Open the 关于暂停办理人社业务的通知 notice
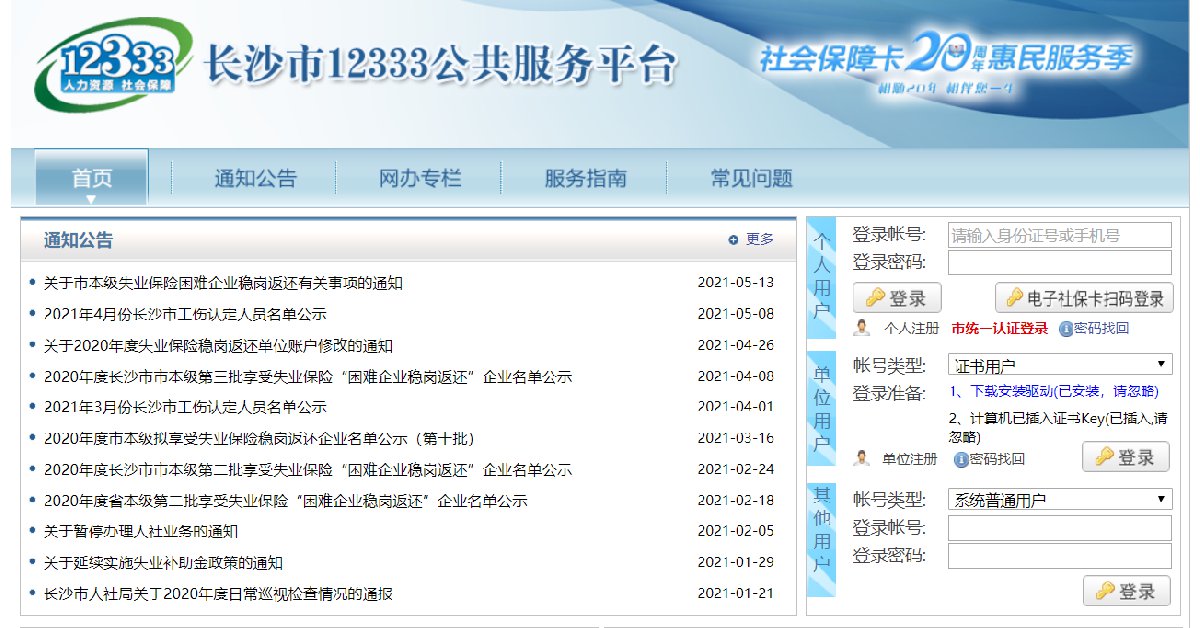This screenshot has width=1200, height=628. [141, 531]
